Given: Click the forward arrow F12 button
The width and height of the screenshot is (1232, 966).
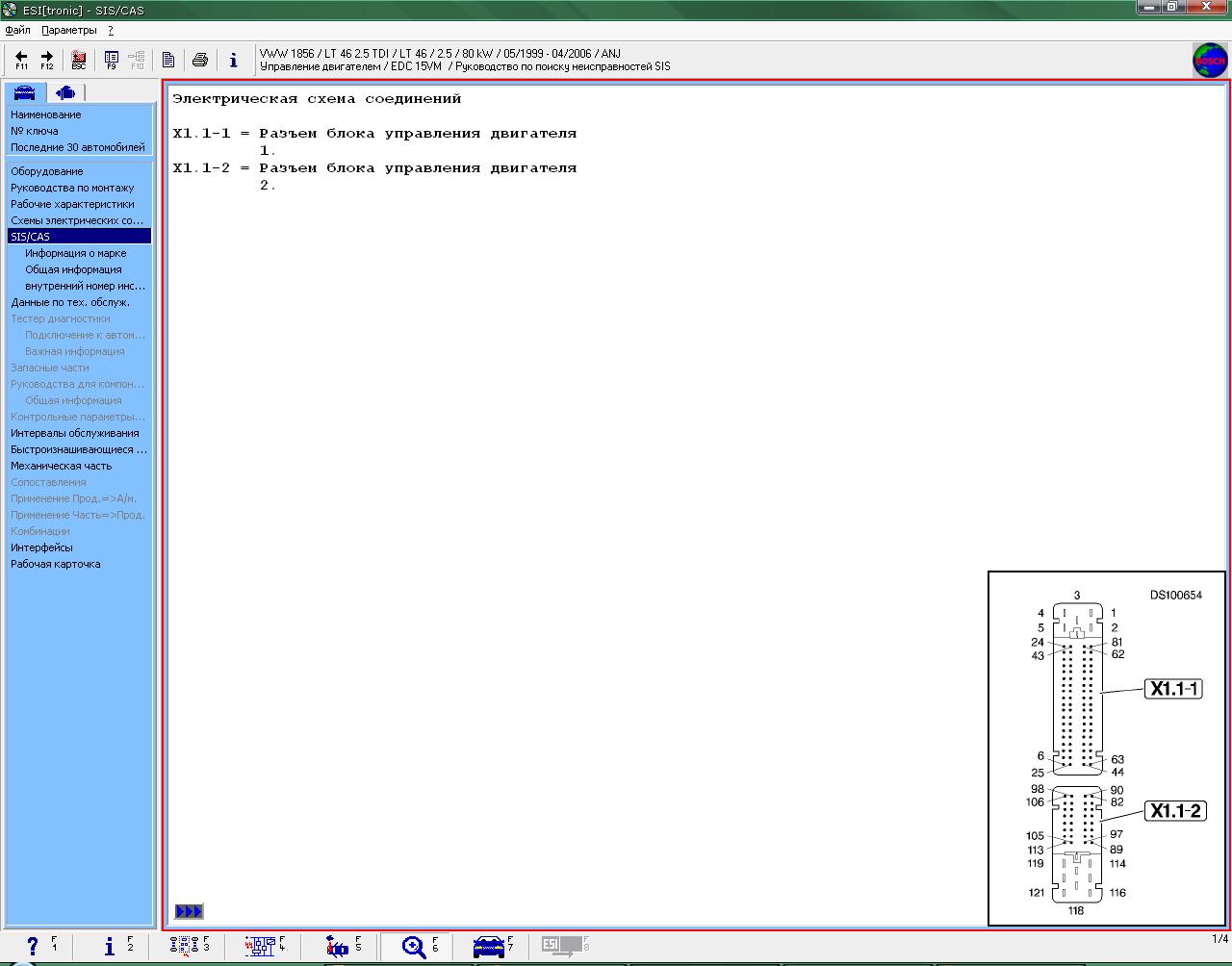Looking at the screenshot, I should click(x=46, y=60).
